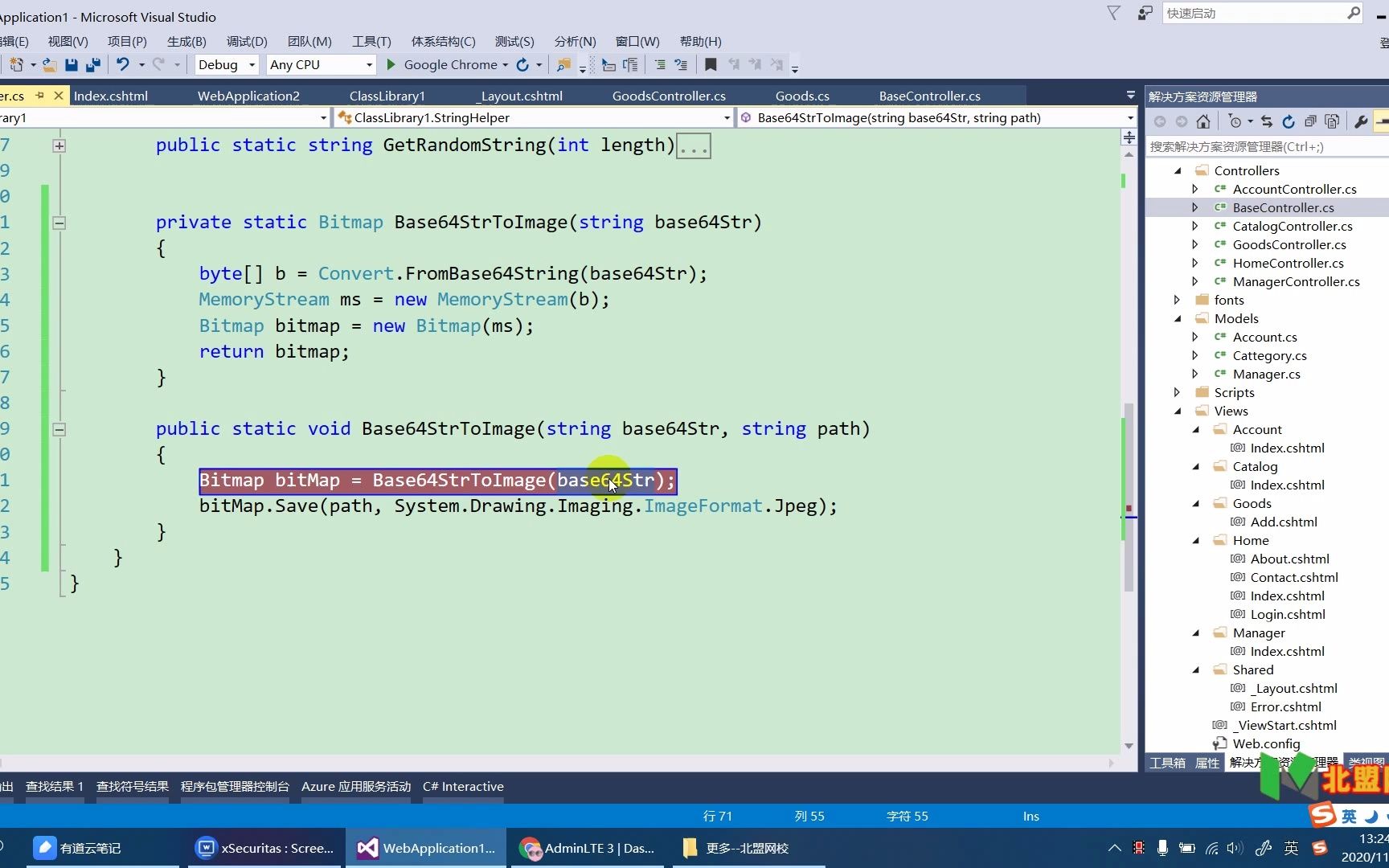Open the Any CPU platform dropdown
Image resolution: width=1389 pixels, height=868 pixels.
pos(321,65)
